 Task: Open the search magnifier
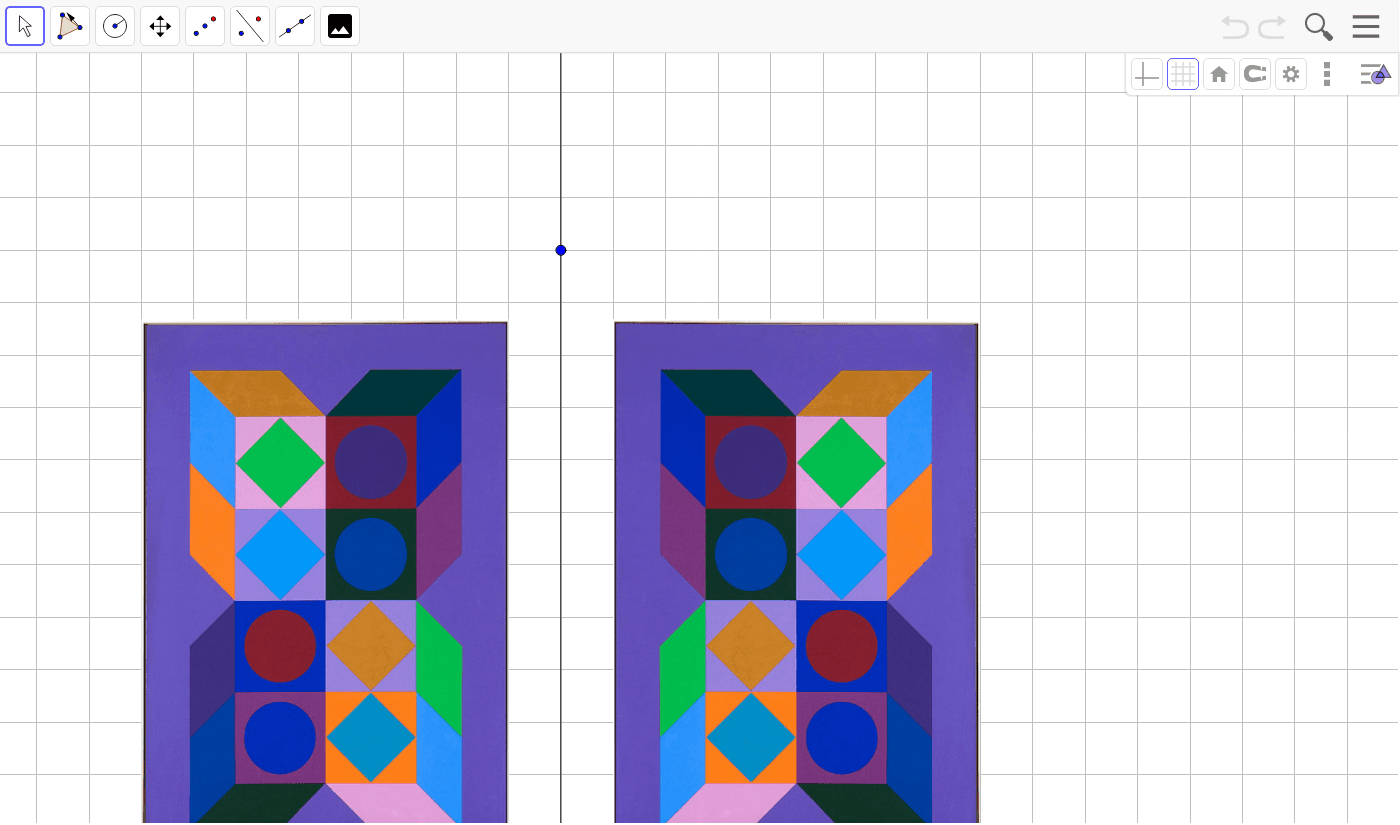pos(1319,27)
